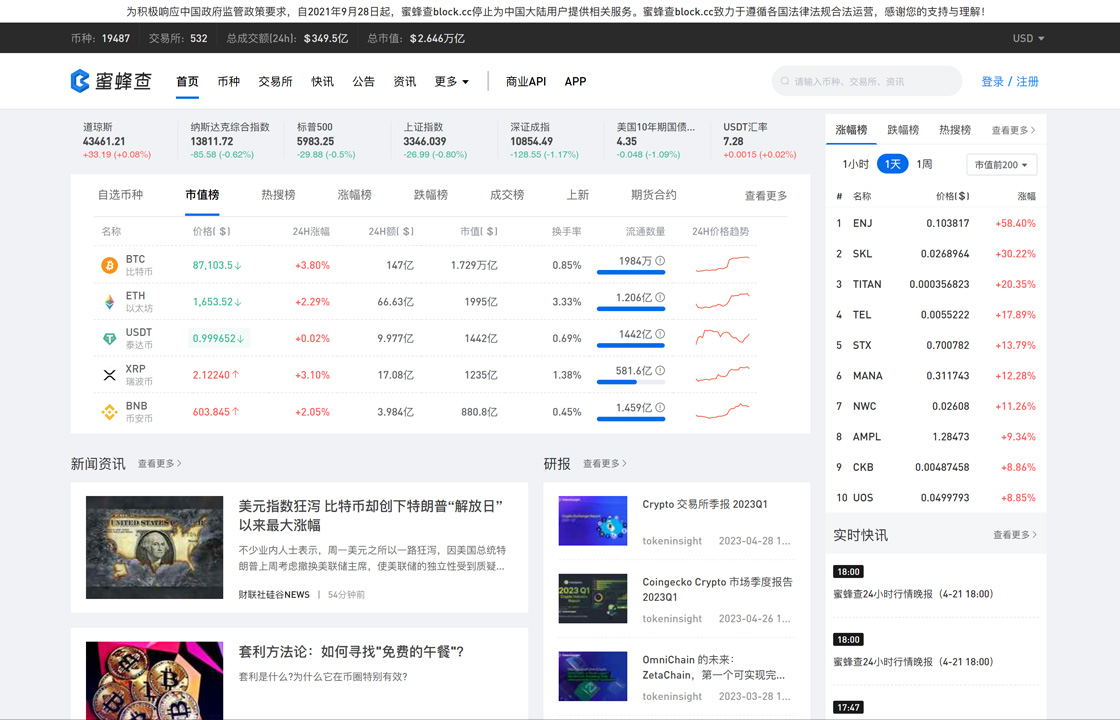Screen dimensions: 1120x720
Task: Open the 币种 navigation item
Action: [x=229, y=81]
